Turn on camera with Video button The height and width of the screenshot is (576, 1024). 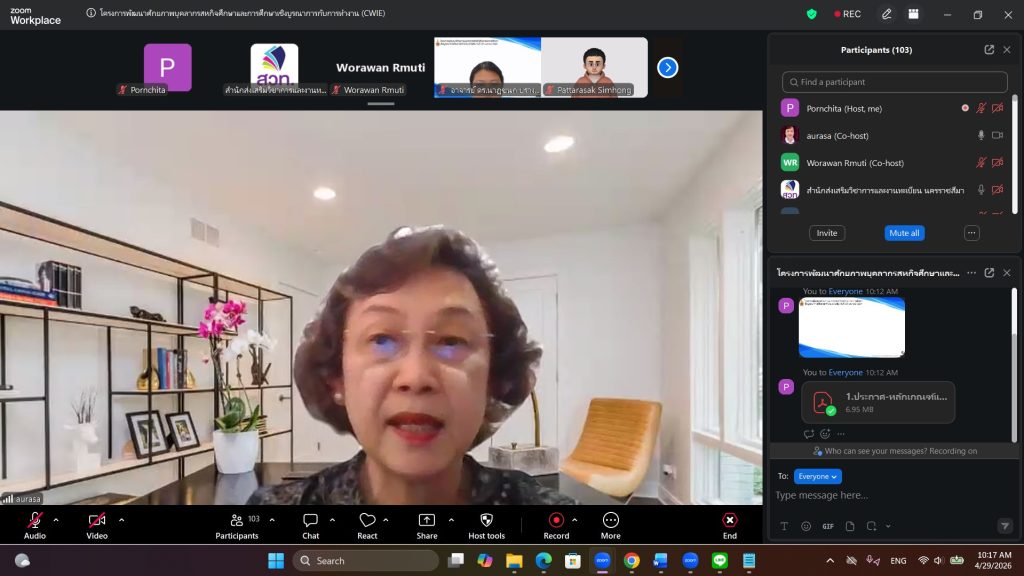point(97,521)
